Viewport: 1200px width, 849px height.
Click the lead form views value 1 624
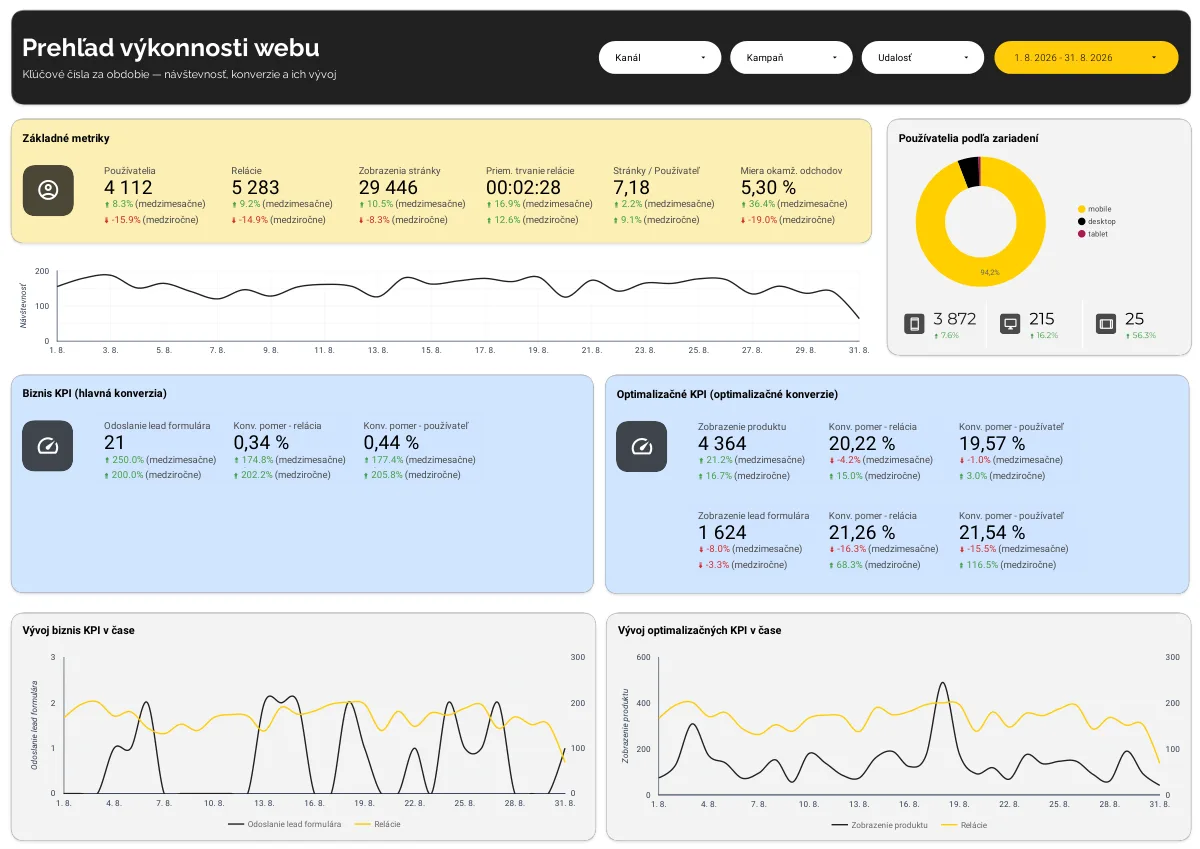[x=722, y=532]
